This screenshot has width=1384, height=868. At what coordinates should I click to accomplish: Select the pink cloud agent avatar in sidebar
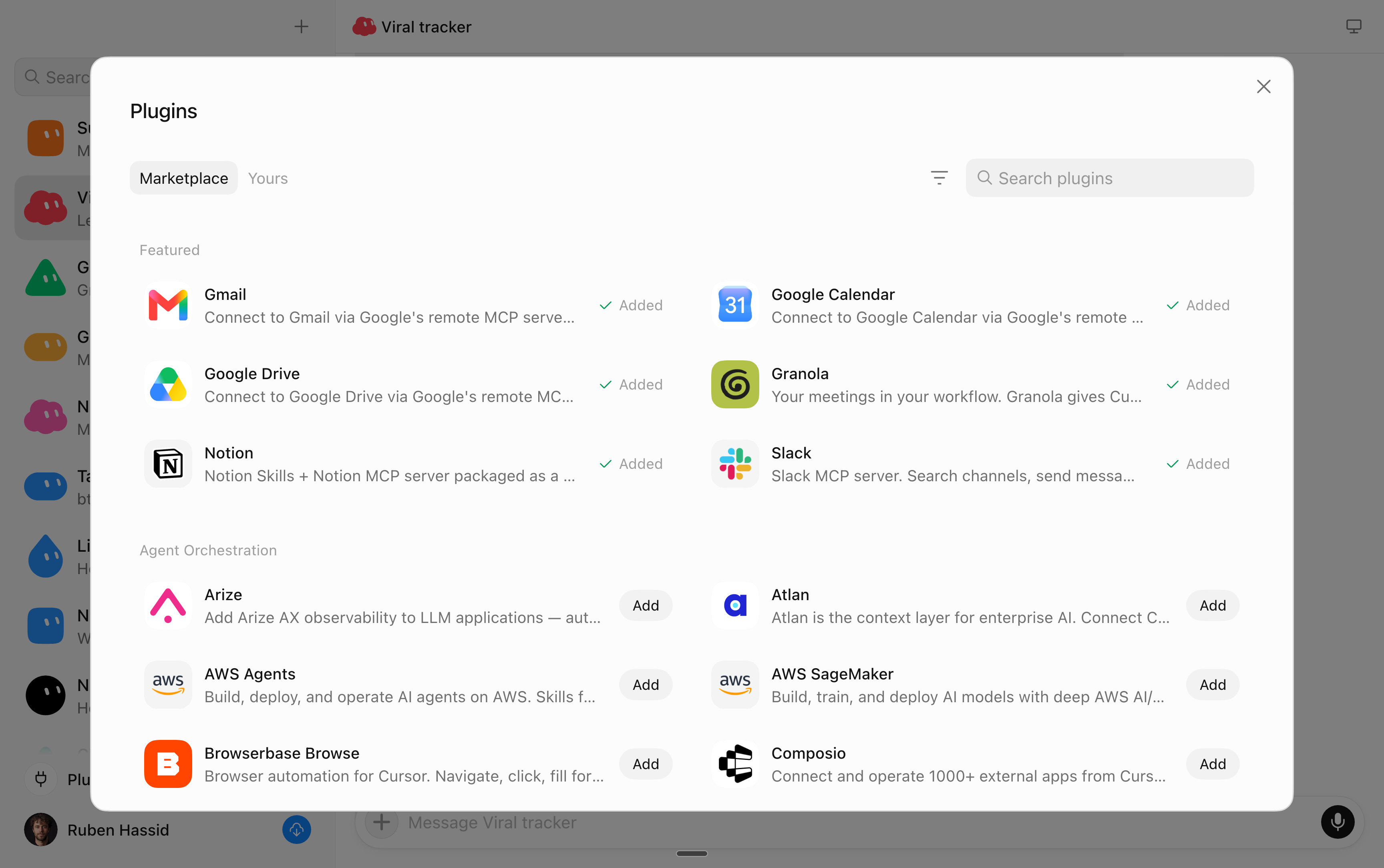45,417
